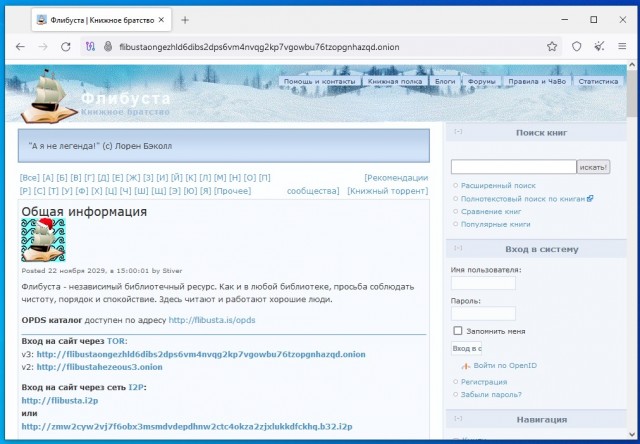Bookmark this page with the star icon
The height and width of the screenshot is (444, 640).
(x=552, y=47)
